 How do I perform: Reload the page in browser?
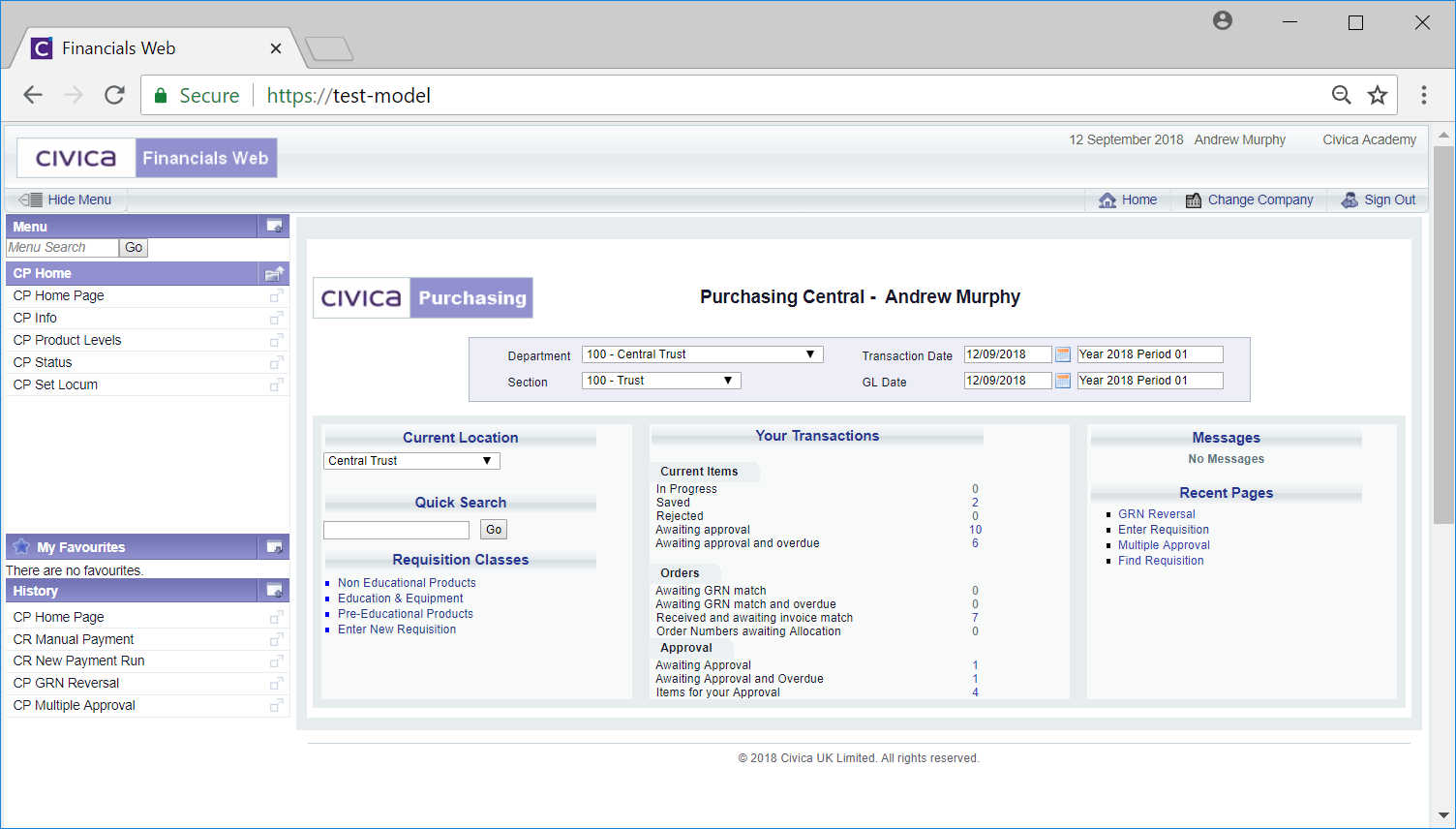[114, 95]
